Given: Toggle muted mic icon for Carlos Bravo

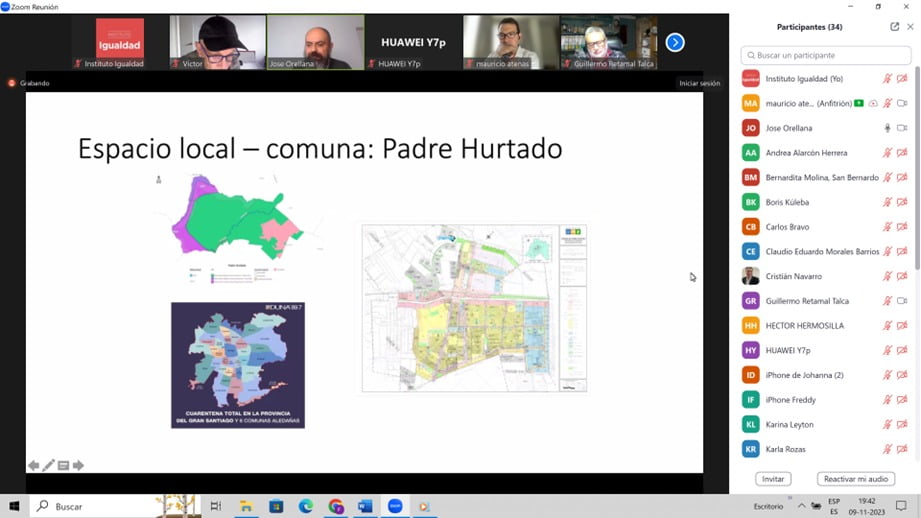Looking at the screenshot, I should pos(887,227).
